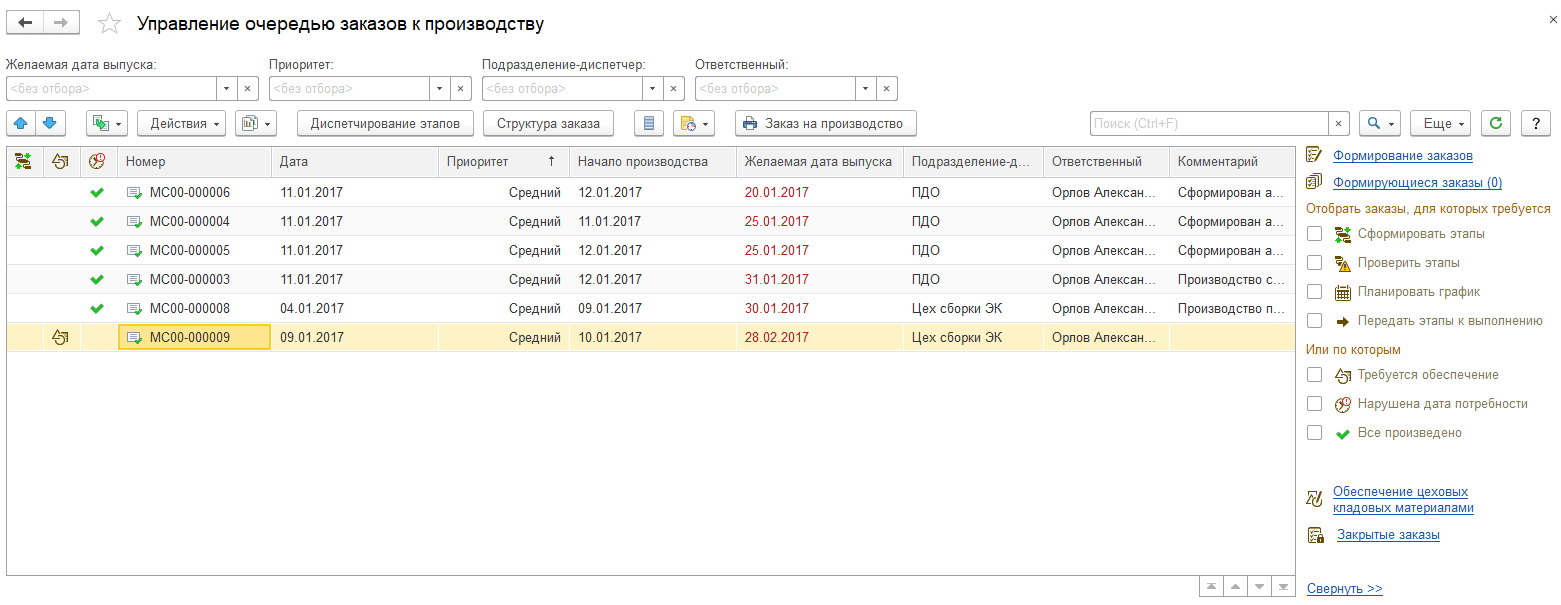Image resolution: width=1561 pixels, height=605 pixels.
Task: Open the reports icon dropdown next to Действия
Action: (x=255, y=123)
